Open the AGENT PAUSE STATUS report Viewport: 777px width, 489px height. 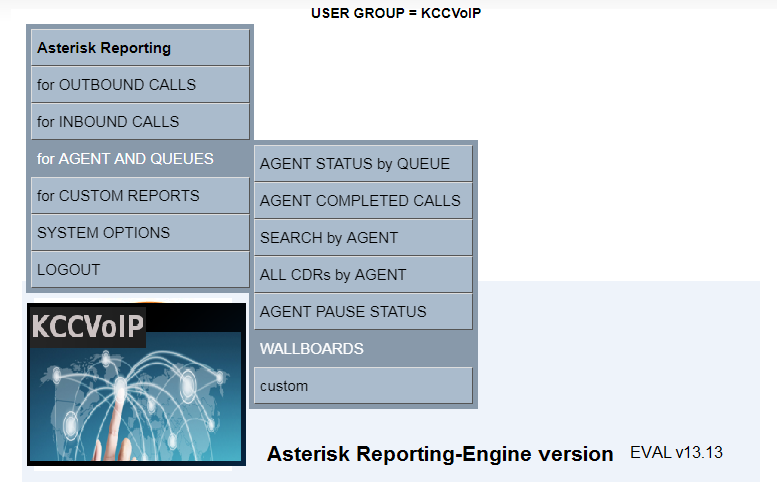coord(363,312)
